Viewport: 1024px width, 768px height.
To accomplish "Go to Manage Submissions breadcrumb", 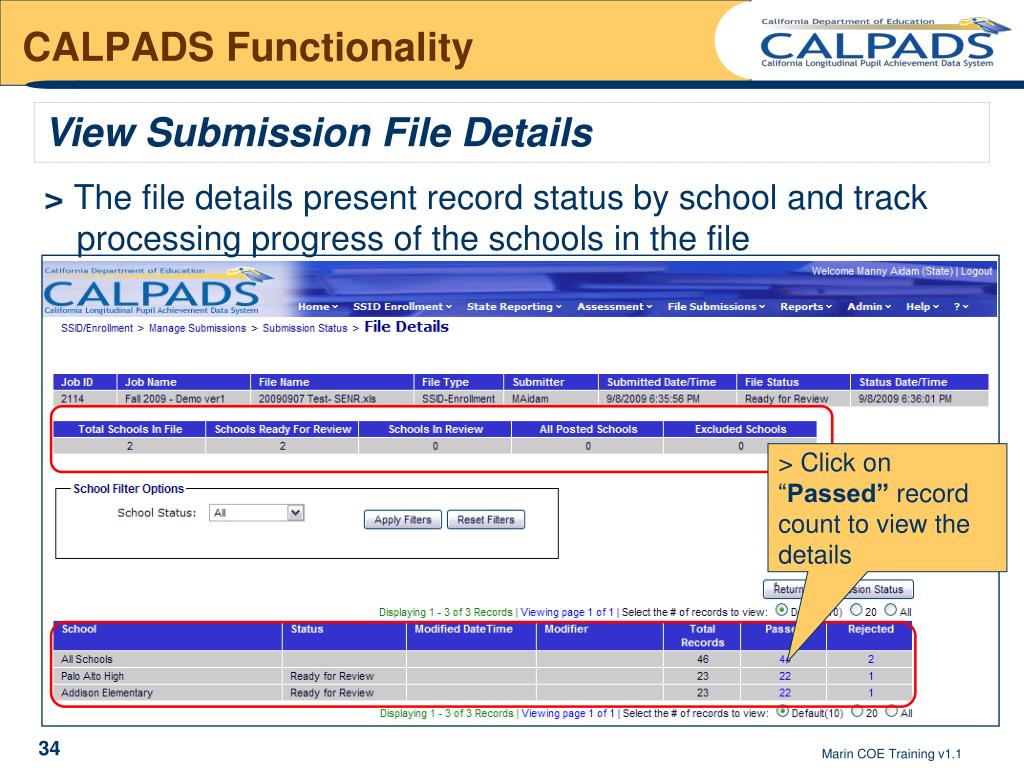I will (197, 328).
